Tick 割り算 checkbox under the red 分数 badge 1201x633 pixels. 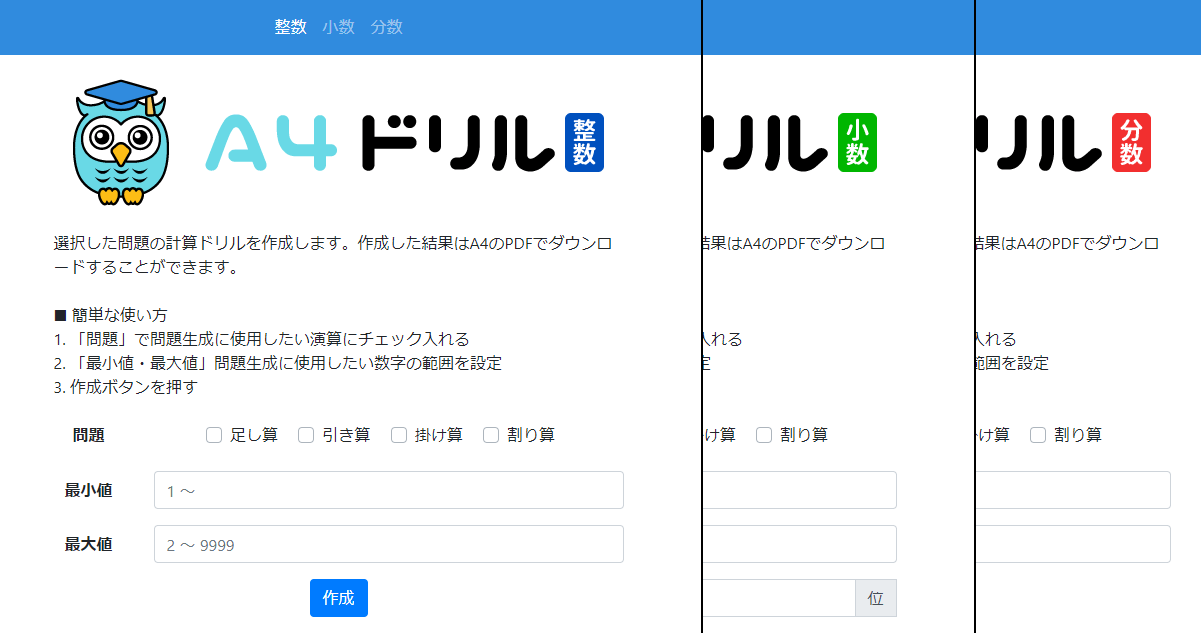point(1038,435)
